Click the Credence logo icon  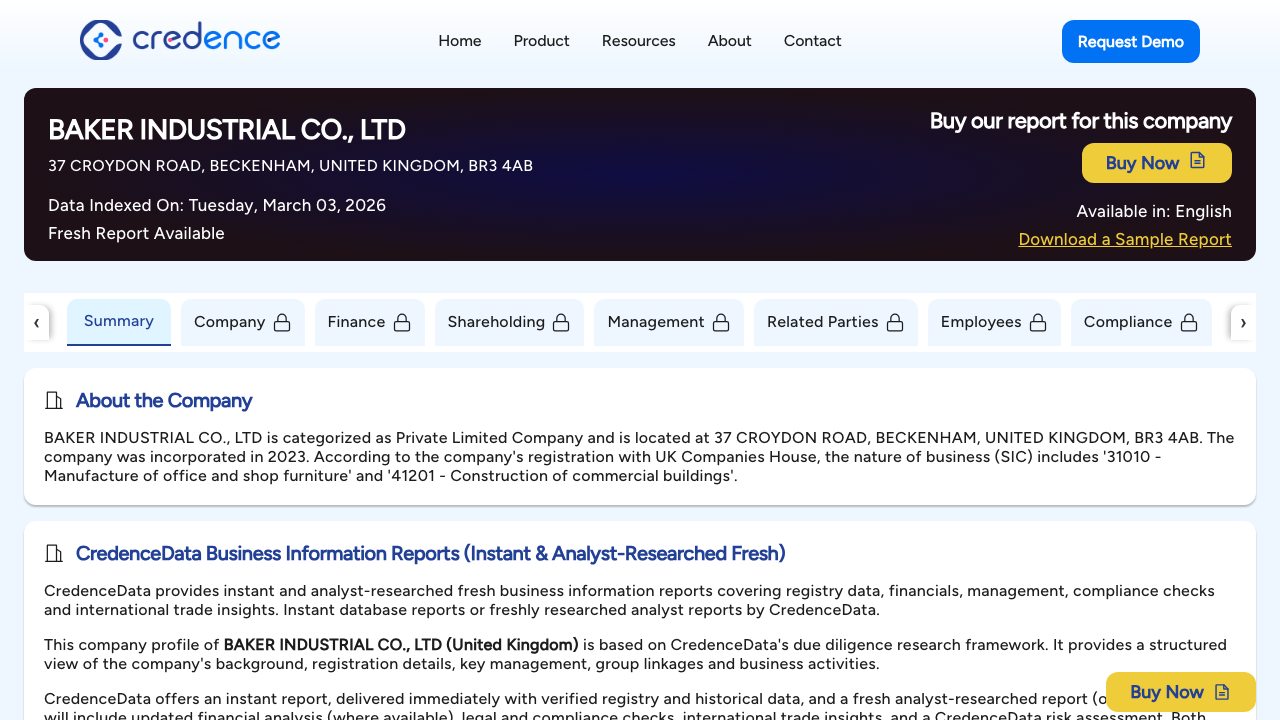99,40
